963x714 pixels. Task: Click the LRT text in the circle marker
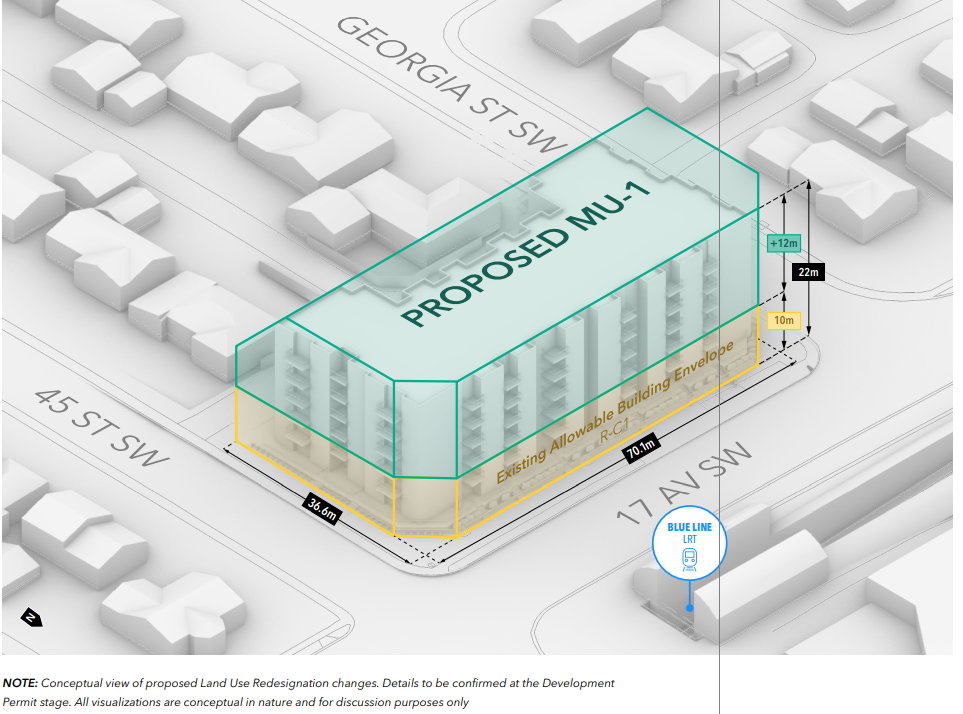coord(688,540)
